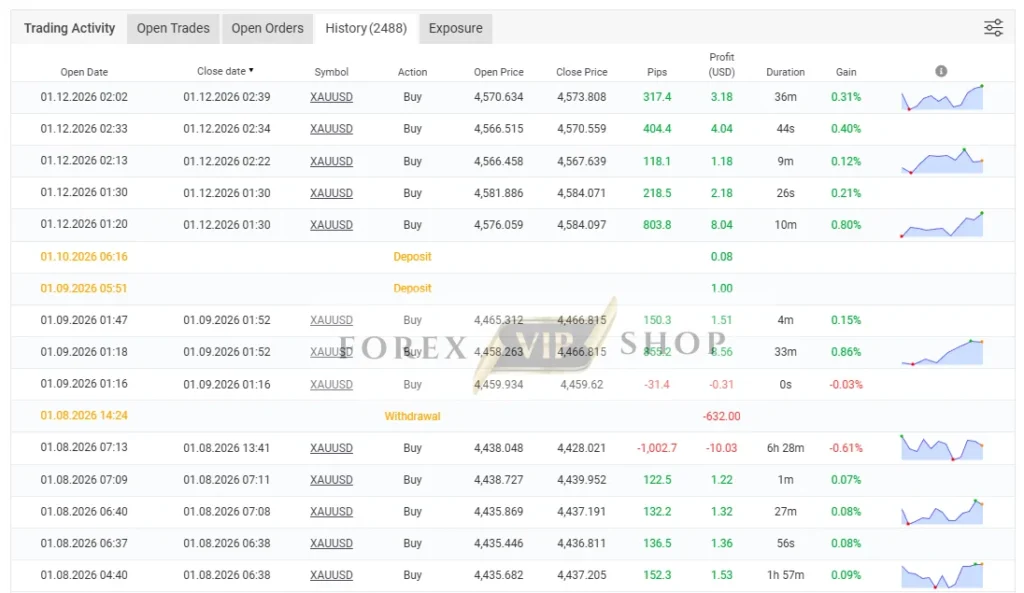Viewport: 1024px width, 593px height.
Task: Select the History (2488) tab
Action: [x=366, y=29]
